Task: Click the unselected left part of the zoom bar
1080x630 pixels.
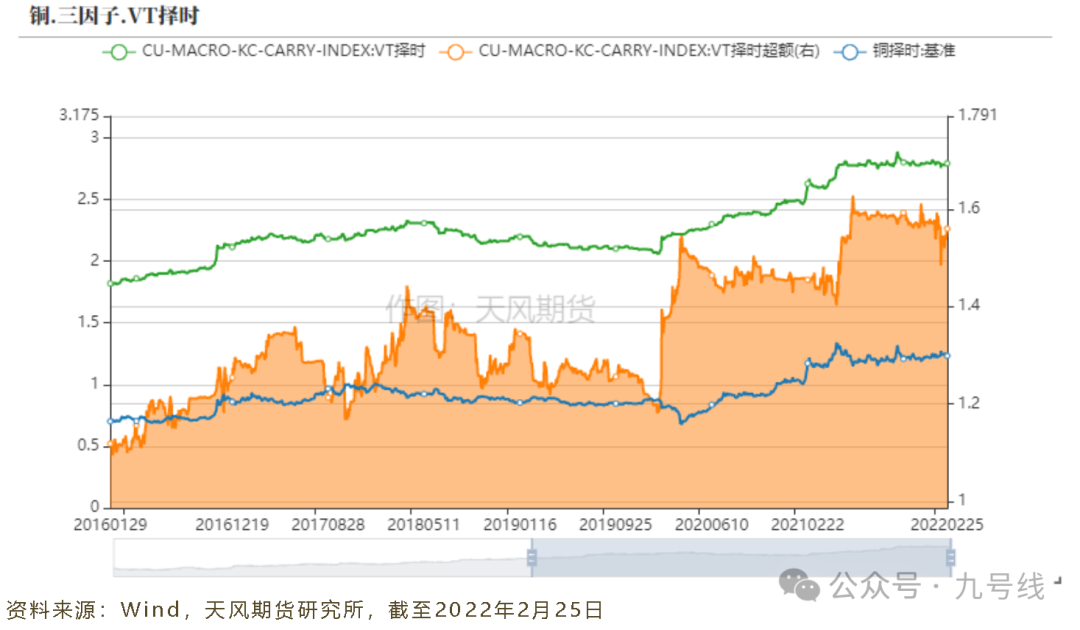Action: click(320, 557)
